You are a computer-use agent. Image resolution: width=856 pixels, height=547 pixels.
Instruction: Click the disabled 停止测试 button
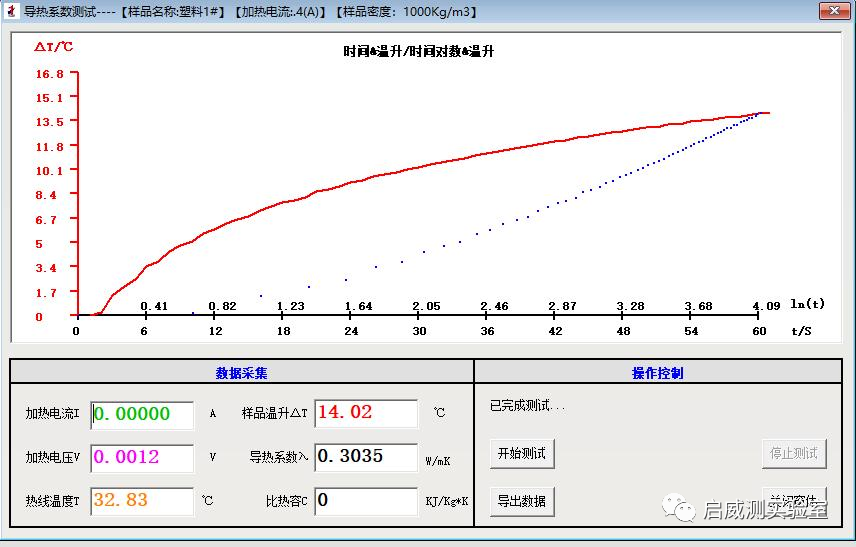pyautogui.click(x=794, y=453)
